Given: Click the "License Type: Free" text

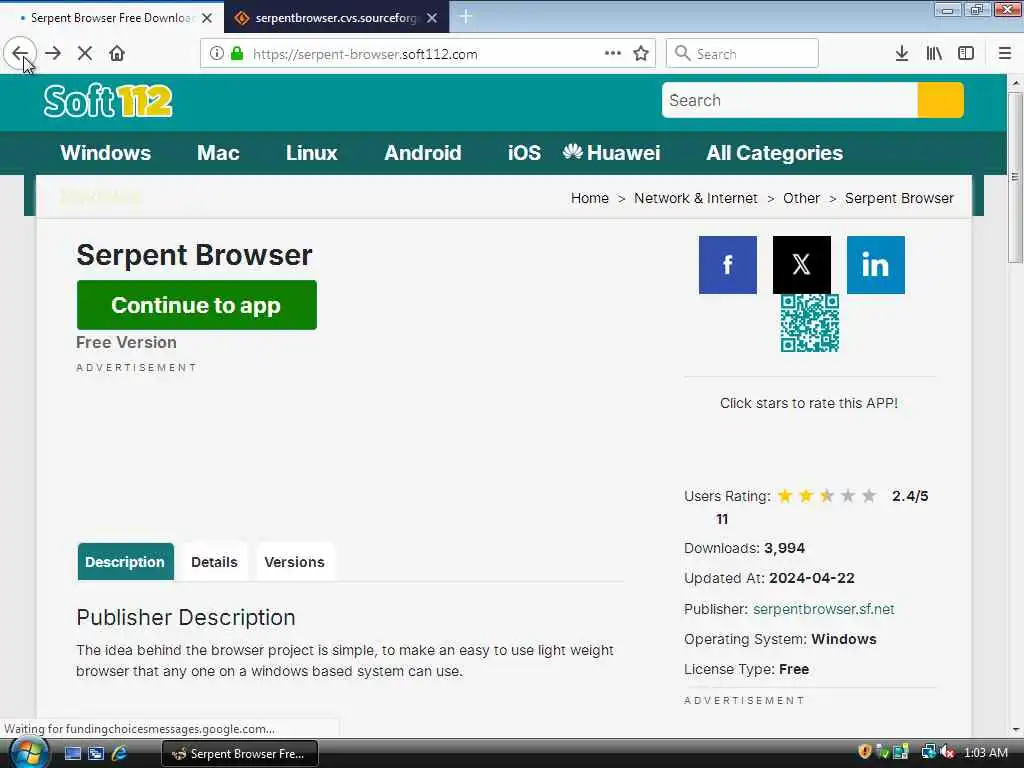Looking at the screenshot, I should click(x=746, y=669).
